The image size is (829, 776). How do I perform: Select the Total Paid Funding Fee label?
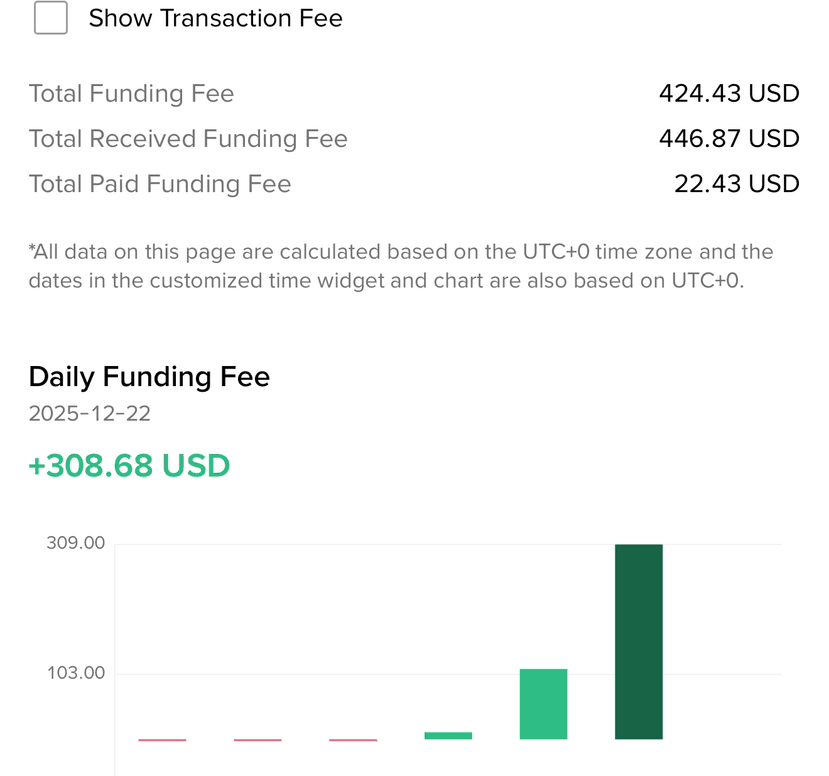(x=160, y=184)
